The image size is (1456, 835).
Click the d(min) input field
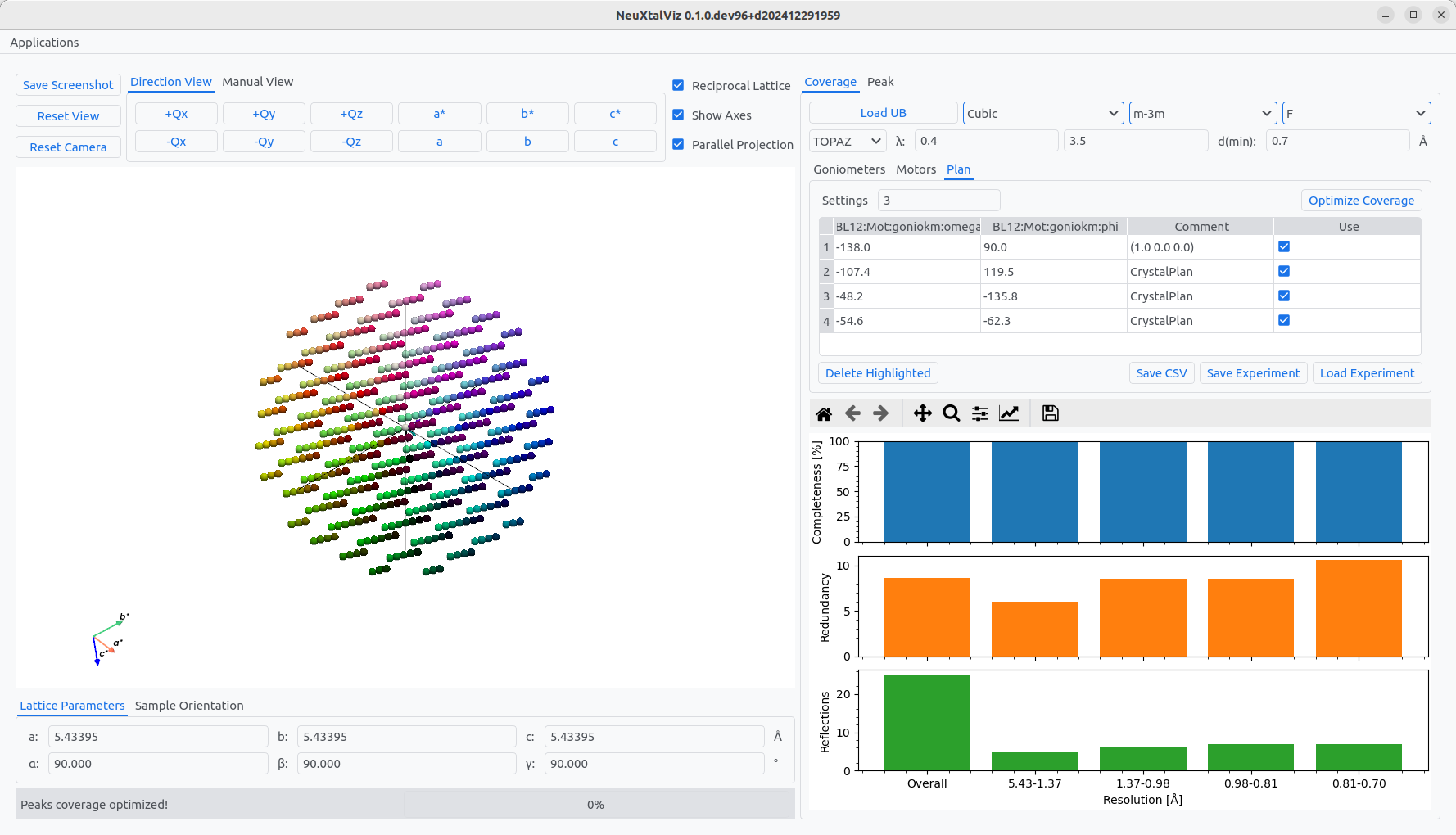click(x=1336, y=141)
